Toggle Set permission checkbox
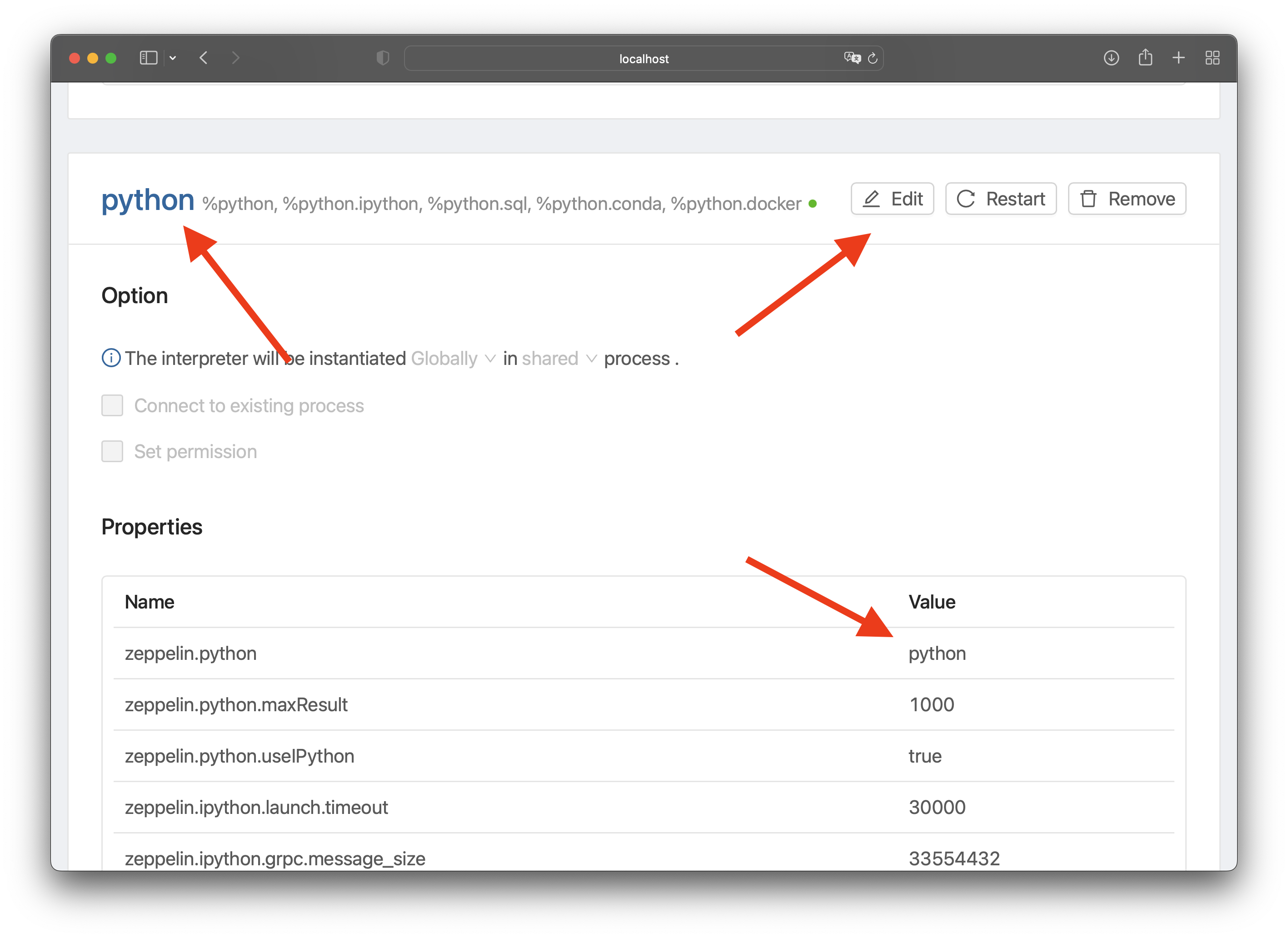The height and width of the screenshot is (938, 1288). coord(112,452)
